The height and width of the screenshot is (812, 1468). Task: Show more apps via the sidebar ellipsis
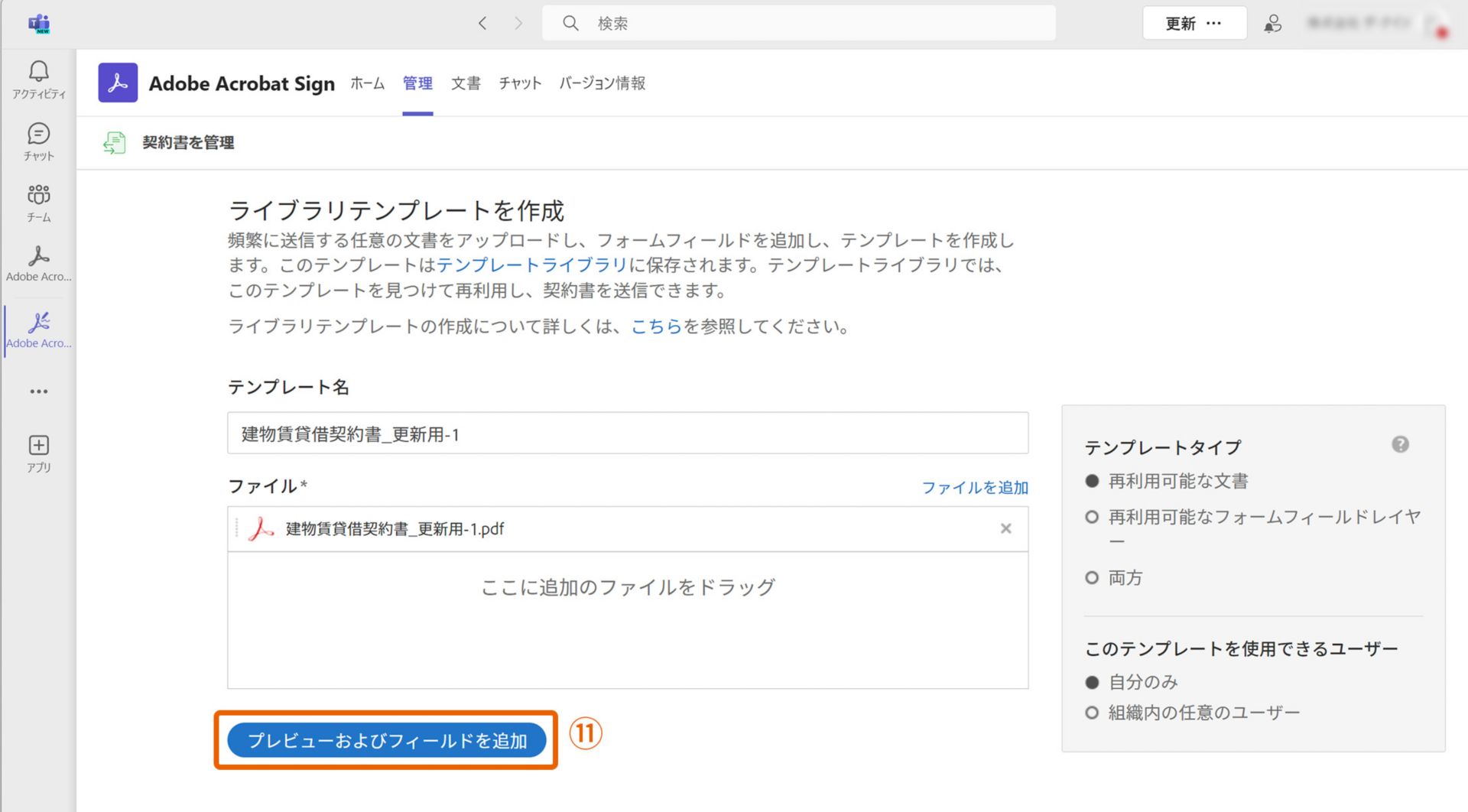coord(38,391)
